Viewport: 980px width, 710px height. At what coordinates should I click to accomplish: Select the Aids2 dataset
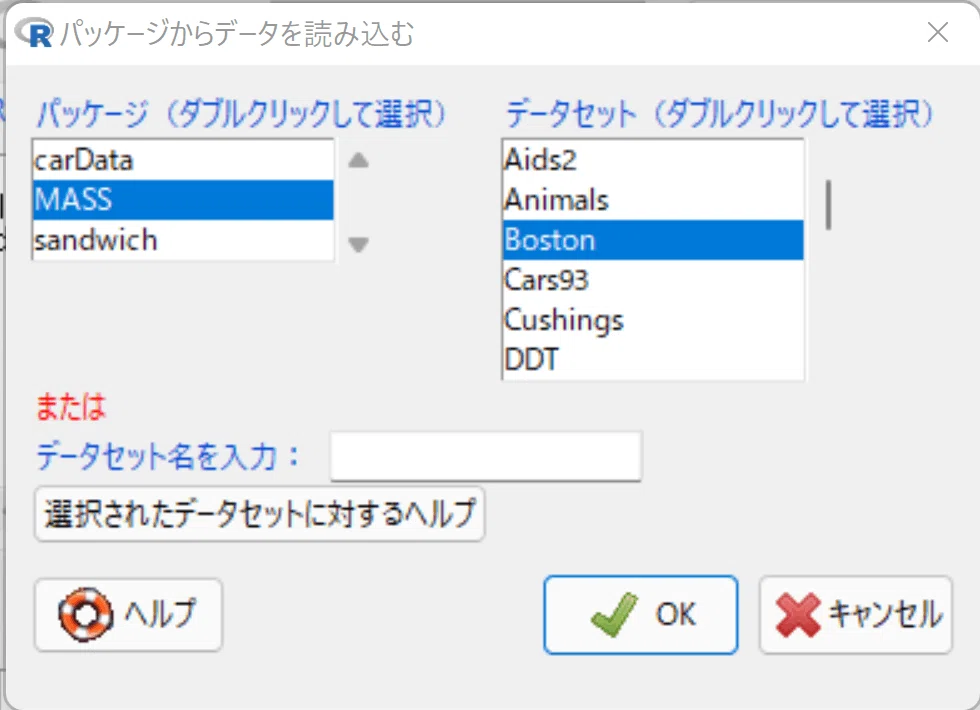pyautogui.click(x=653, y=159)
